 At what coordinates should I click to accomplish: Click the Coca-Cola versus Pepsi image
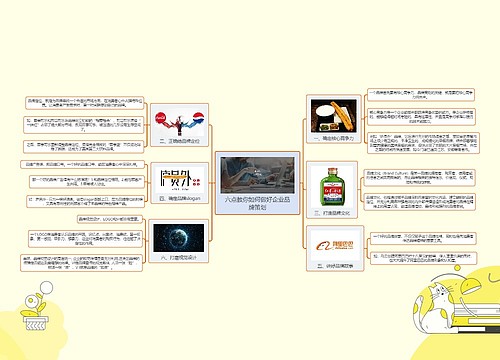coord(179,122)
